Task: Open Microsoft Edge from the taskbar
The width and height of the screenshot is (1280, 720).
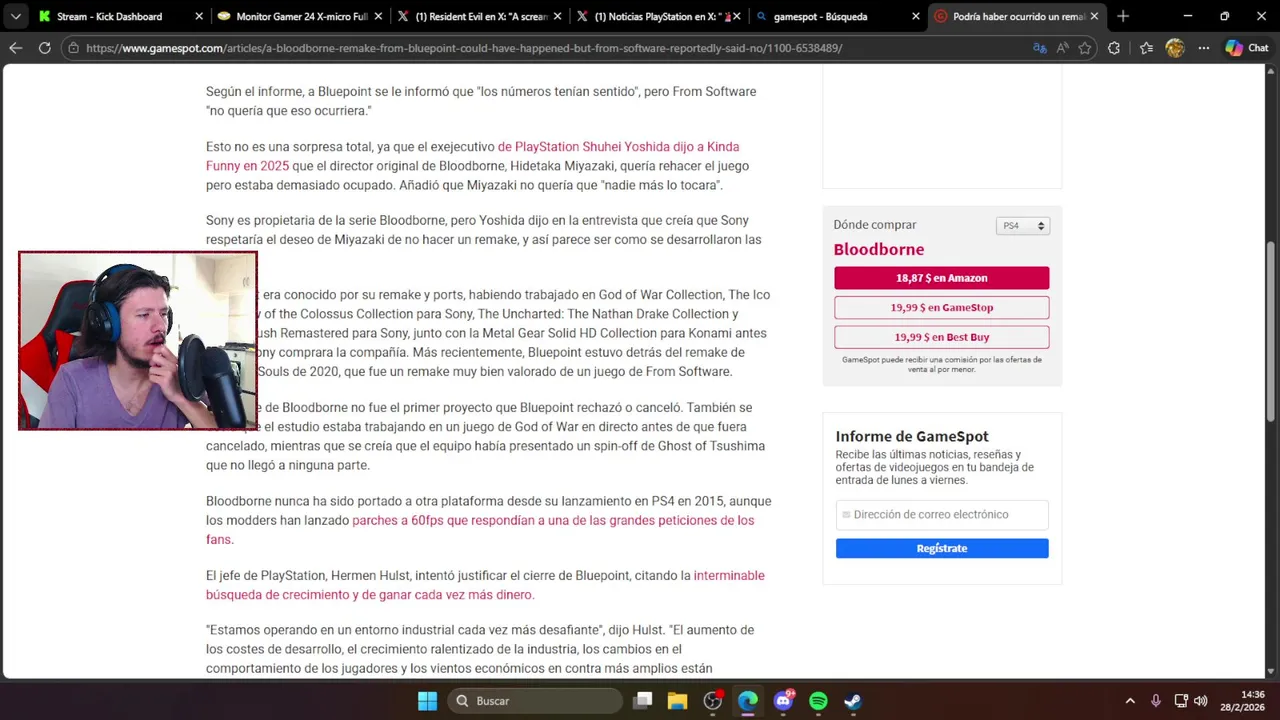Action: click(x=748, y=701)
